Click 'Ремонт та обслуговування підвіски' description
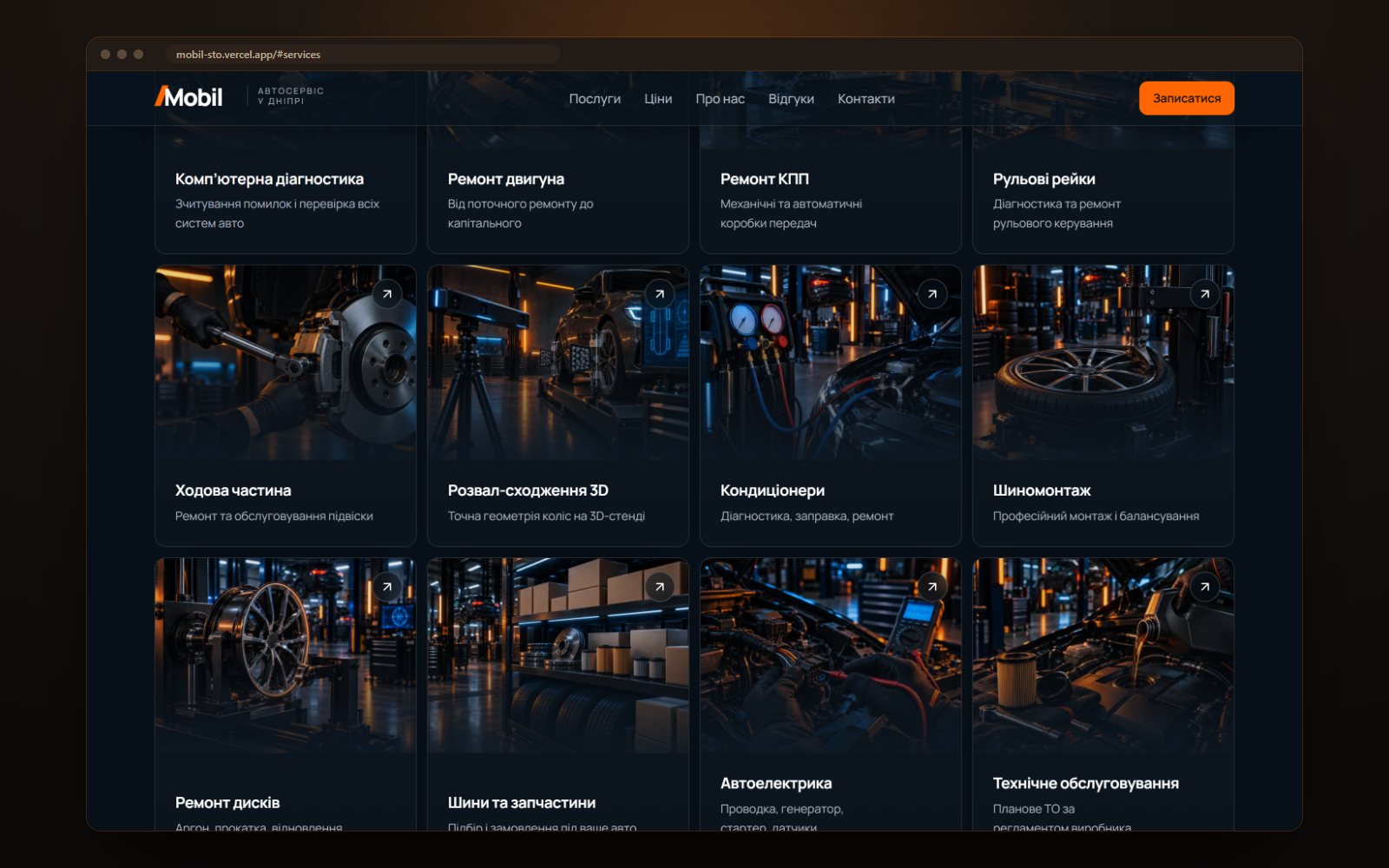This screenshot has height=868, width=1389. [274, 516]
